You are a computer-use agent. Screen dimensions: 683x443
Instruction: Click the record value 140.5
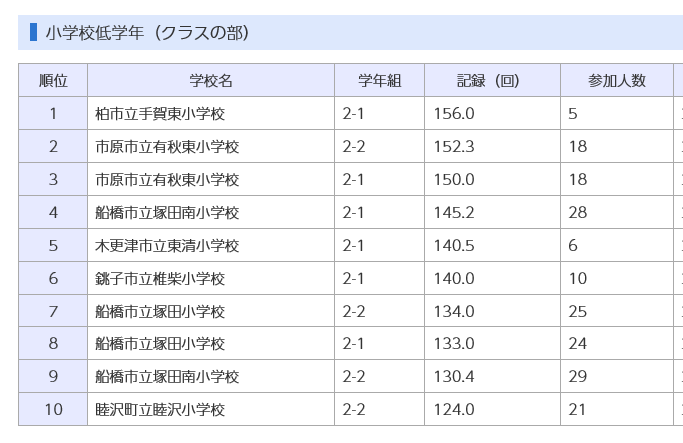pos(454,246)
